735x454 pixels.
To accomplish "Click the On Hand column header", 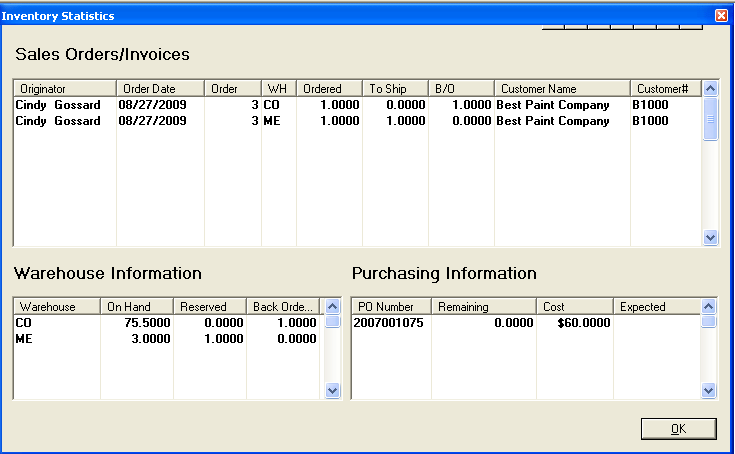I will [x=136, y=307].
